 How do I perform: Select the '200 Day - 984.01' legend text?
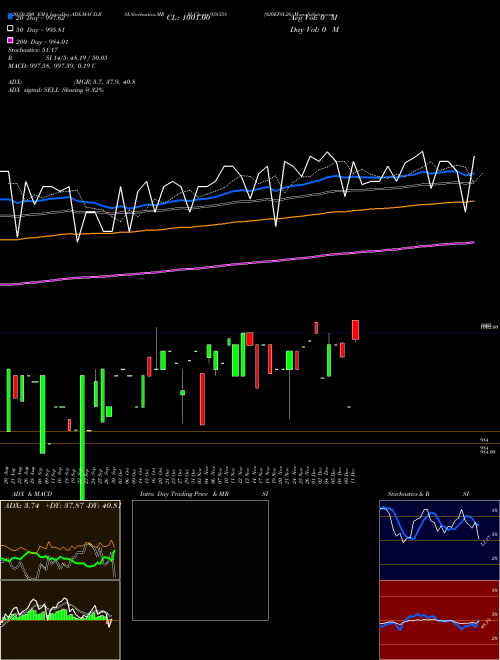pyautogui.click(x=42, y=42)
